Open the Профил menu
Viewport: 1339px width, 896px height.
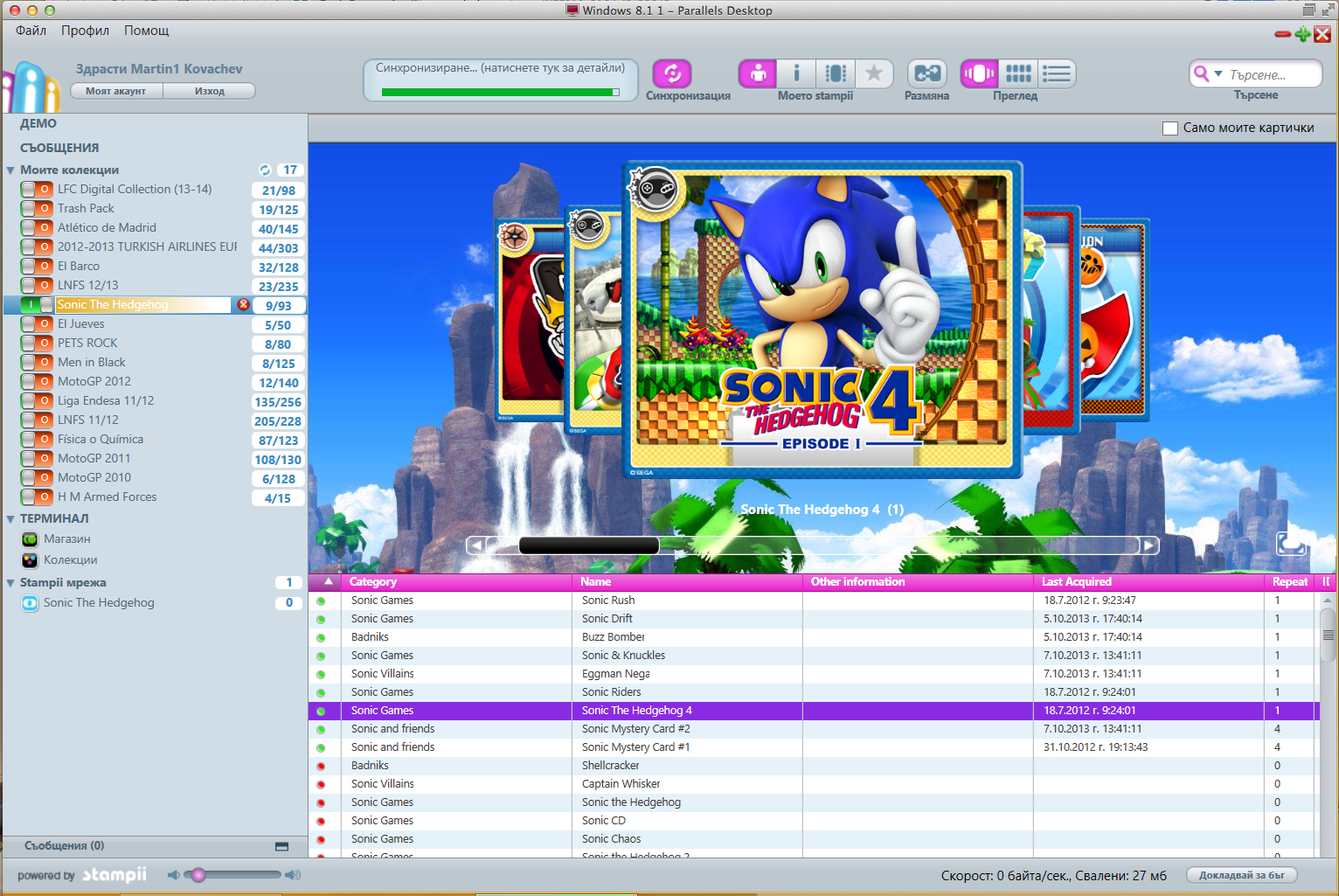(85, 31)
